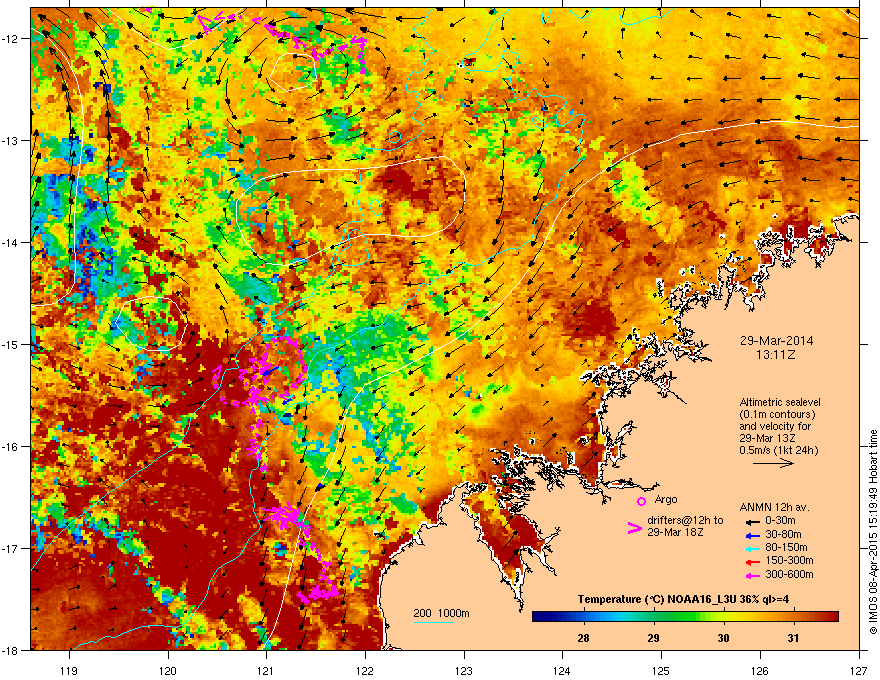
Task: Click the colorbar tick label '29'
Action: pyautogui.click(x=653, y=638)
